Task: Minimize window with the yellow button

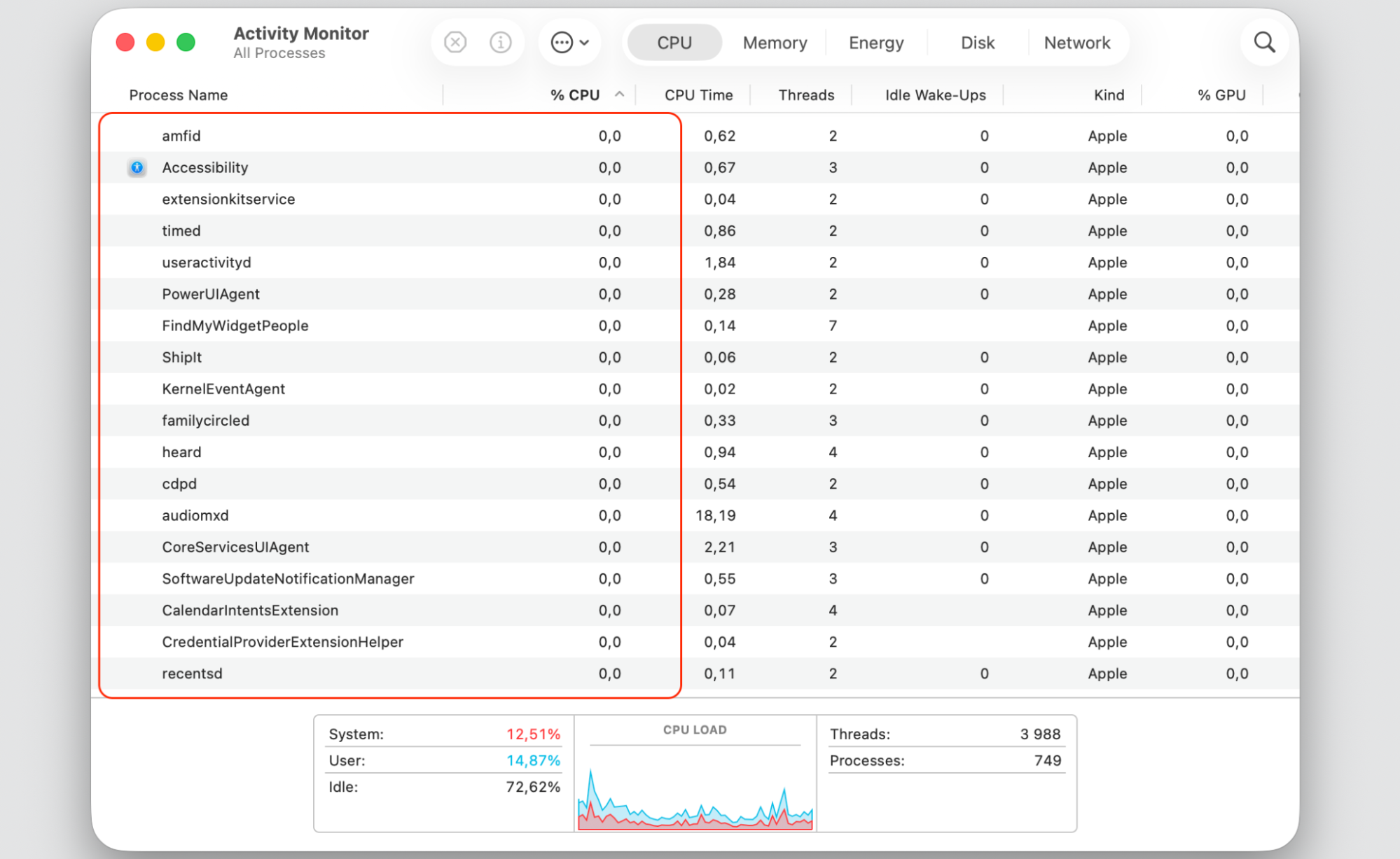Action: click(x=155, y=43)
